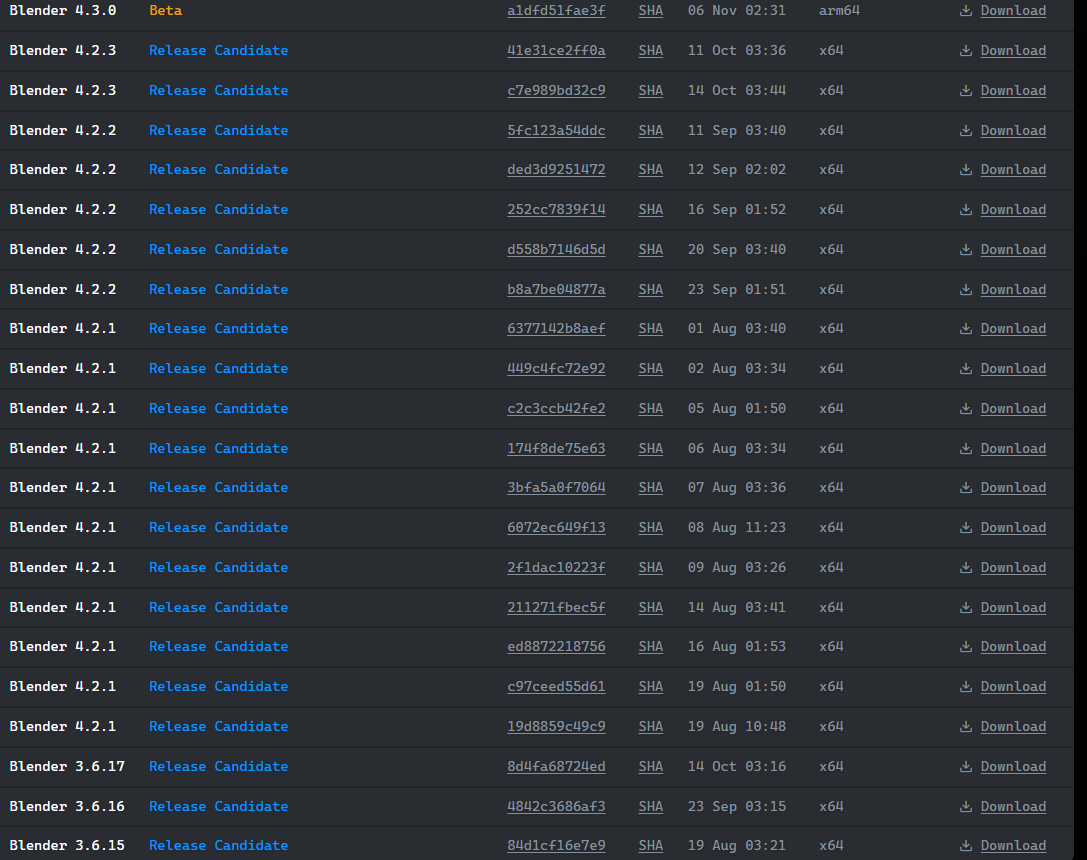The width and height of the screenshot is (1087, 860).
Task: Open commit hash ded3d9251472 link
Action: 556,170
